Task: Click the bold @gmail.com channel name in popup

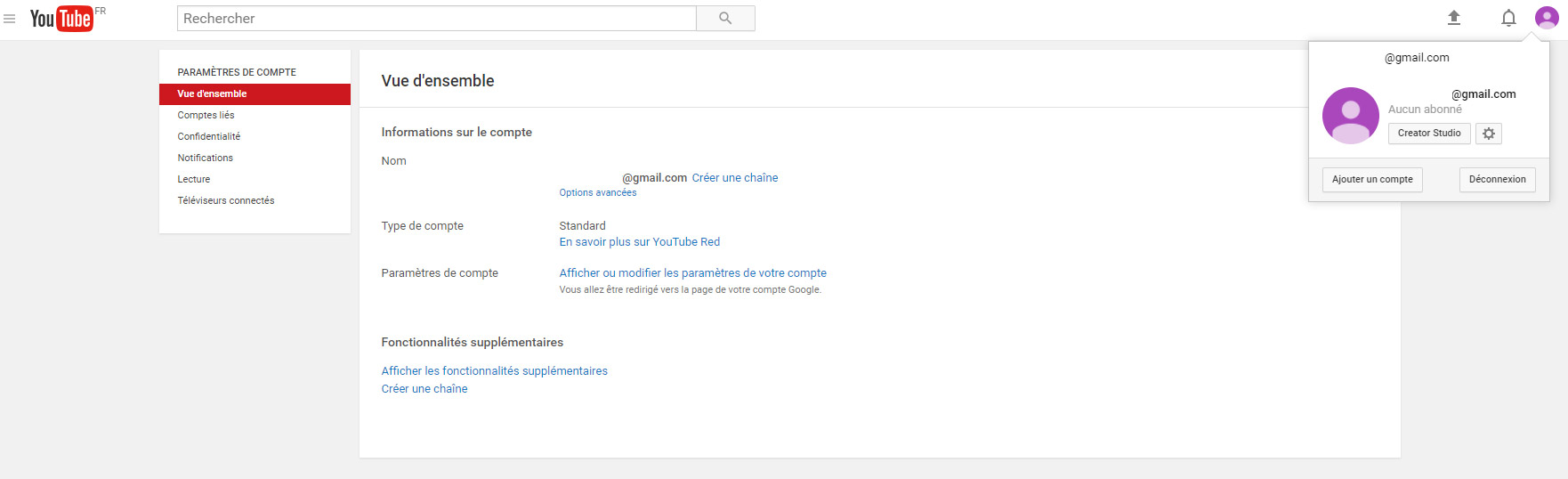Action: [1483, 94]
